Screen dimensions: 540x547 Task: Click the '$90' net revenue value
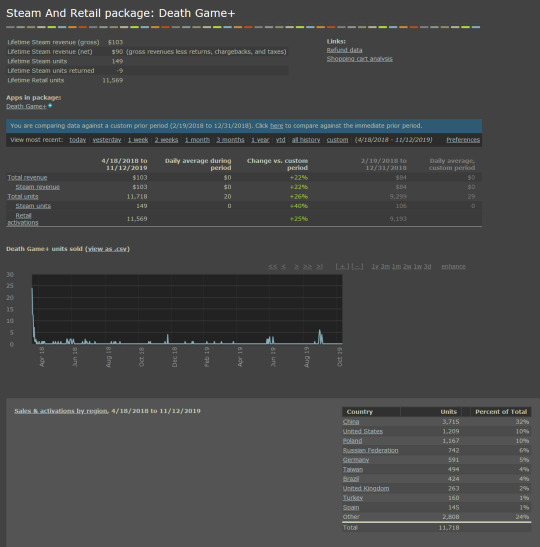(117, 52)
